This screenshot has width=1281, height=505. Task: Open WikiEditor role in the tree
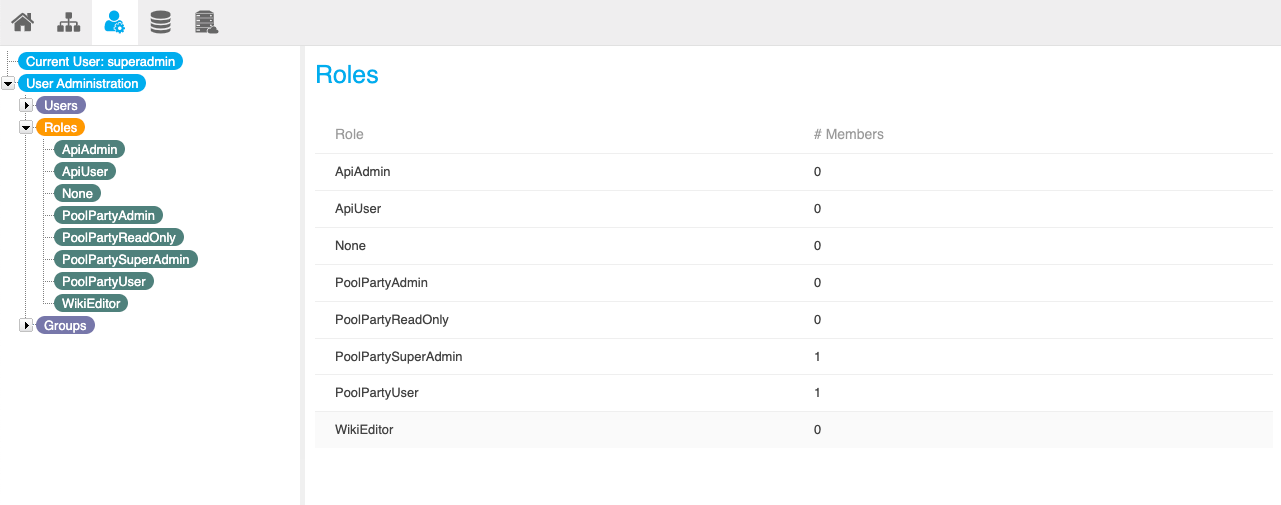90,303
